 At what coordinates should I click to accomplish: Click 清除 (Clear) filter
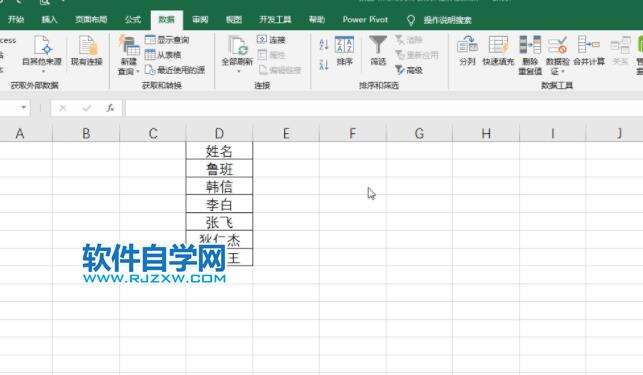(408, 40)
